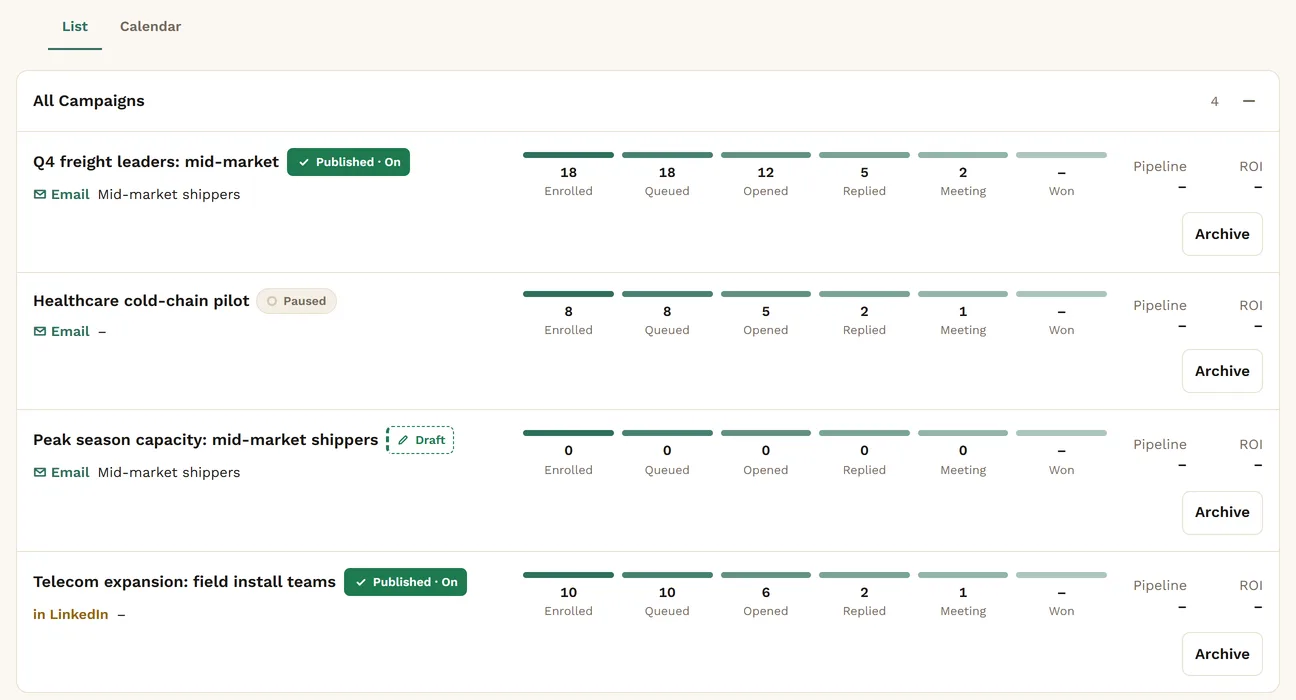
Task: Click the Pipeline label in Q4 freight row
Action: tap(1160, 166)
